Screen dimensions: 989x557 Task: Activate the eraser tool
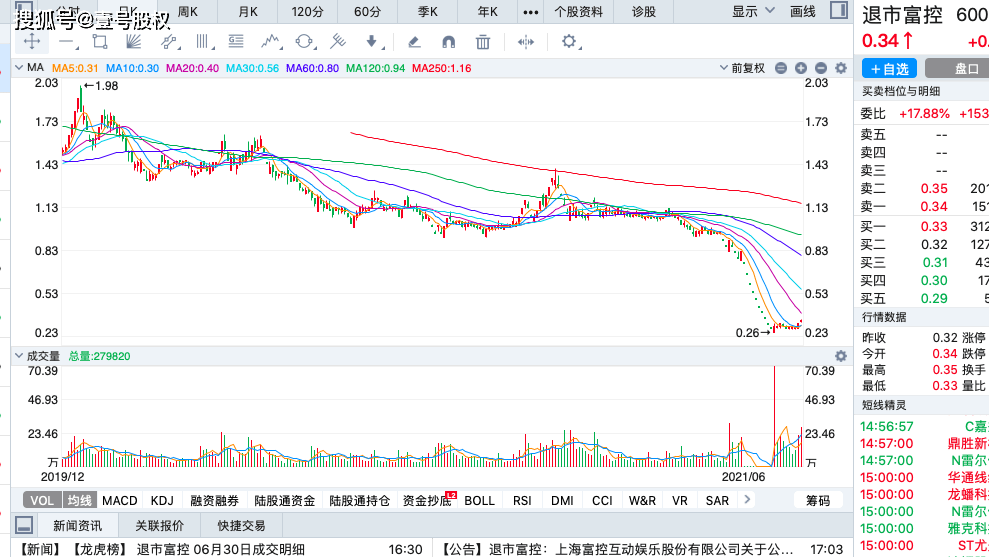pos(414,42)
